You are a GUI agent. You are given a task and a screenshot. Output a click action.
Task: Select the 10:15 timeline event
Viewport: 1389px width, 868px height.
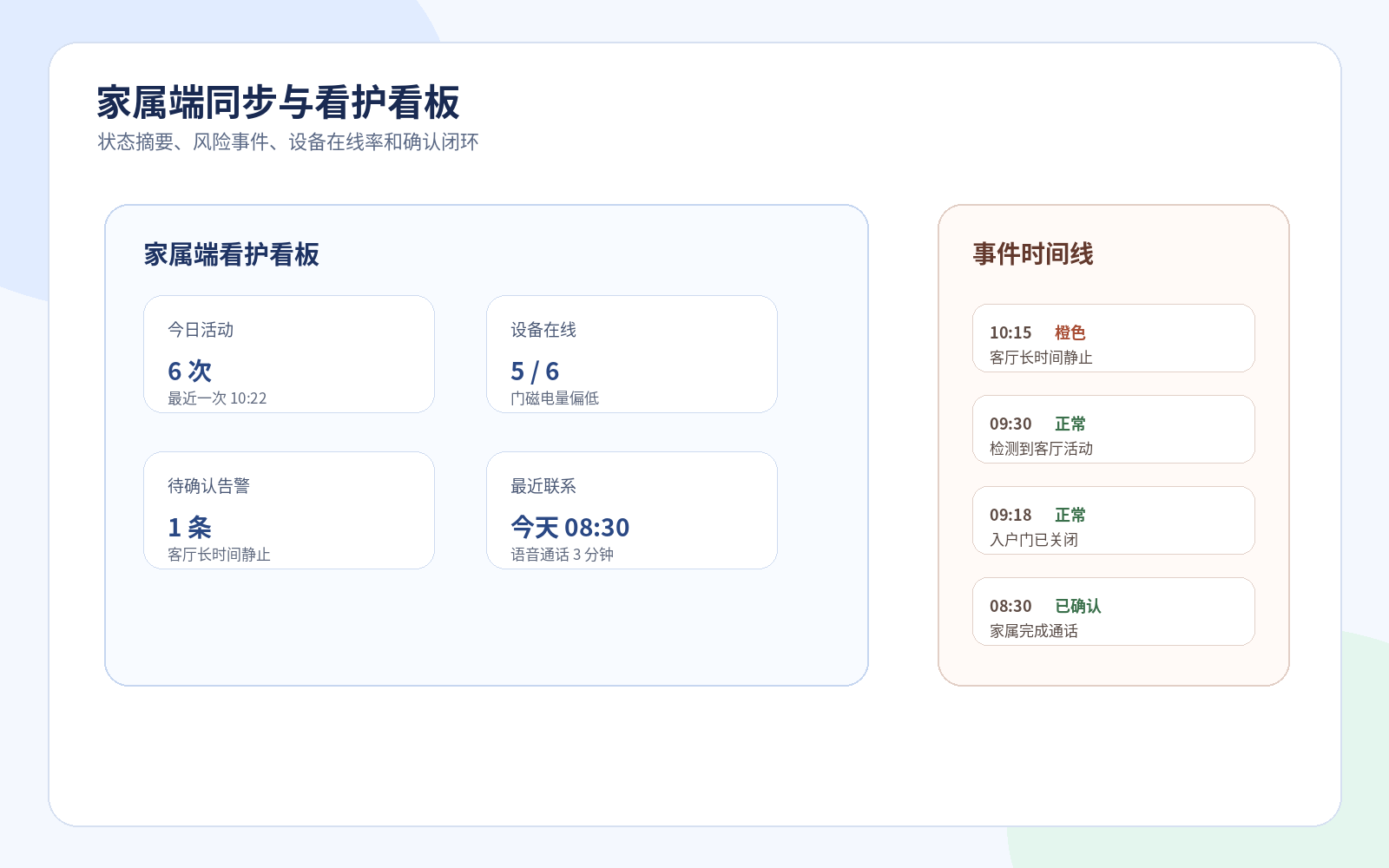tap(1114, 338)
